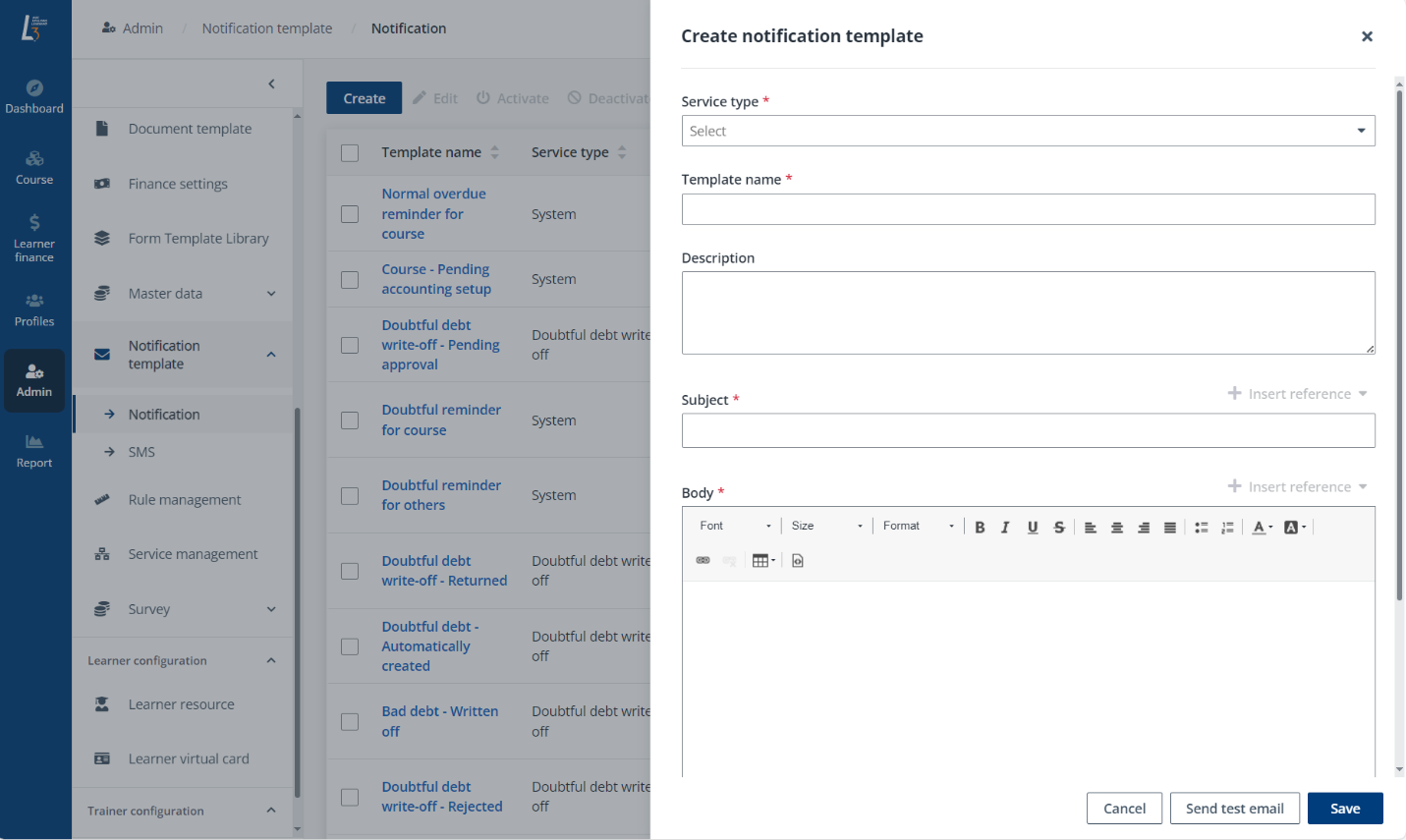Open the Notification template breadcrumb item
This screenshot has width=1406, height=840.
266,28
